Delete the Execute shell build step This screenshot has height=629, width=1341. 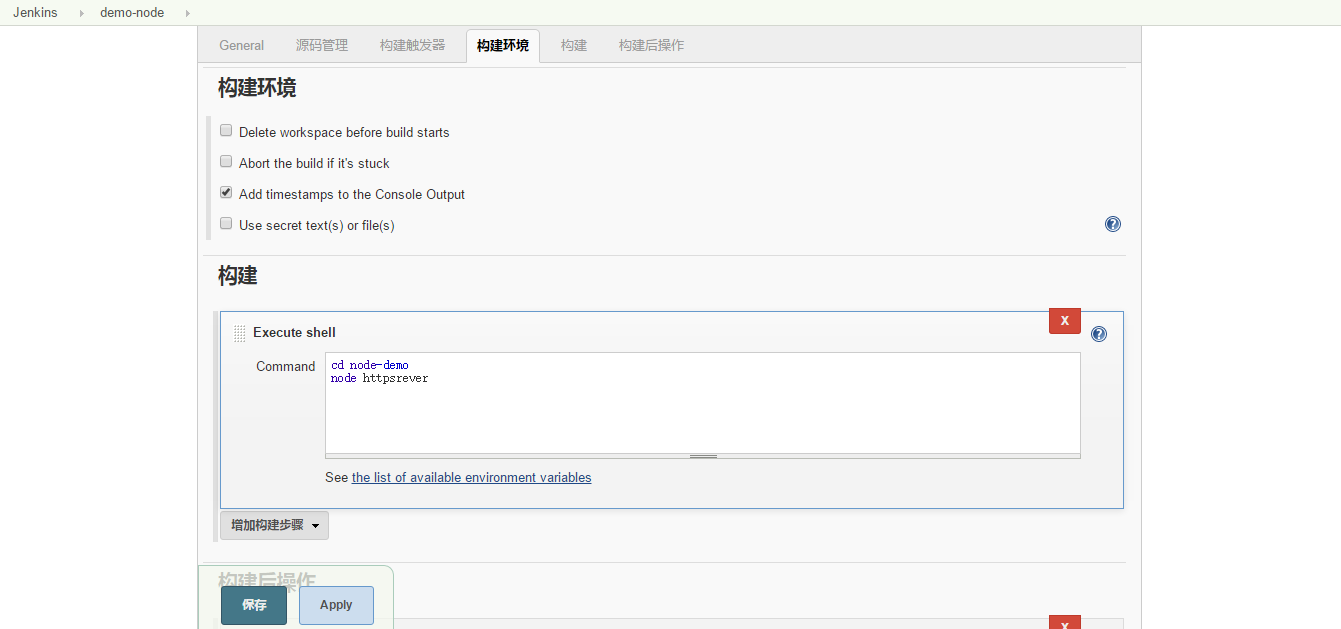[x=1064, y=321]
